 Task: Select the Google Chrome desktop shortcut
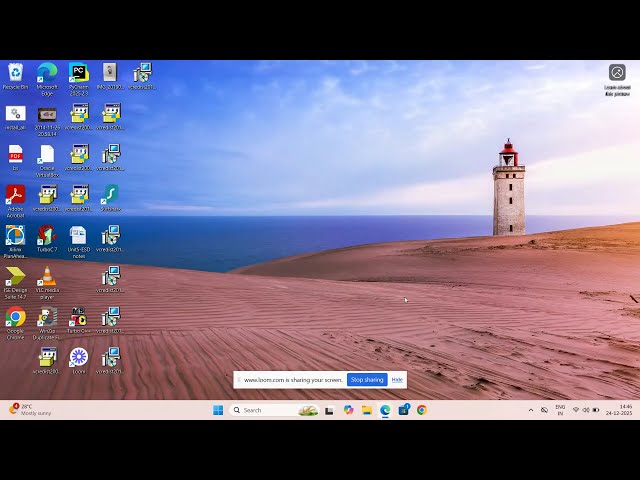[15, 318]
